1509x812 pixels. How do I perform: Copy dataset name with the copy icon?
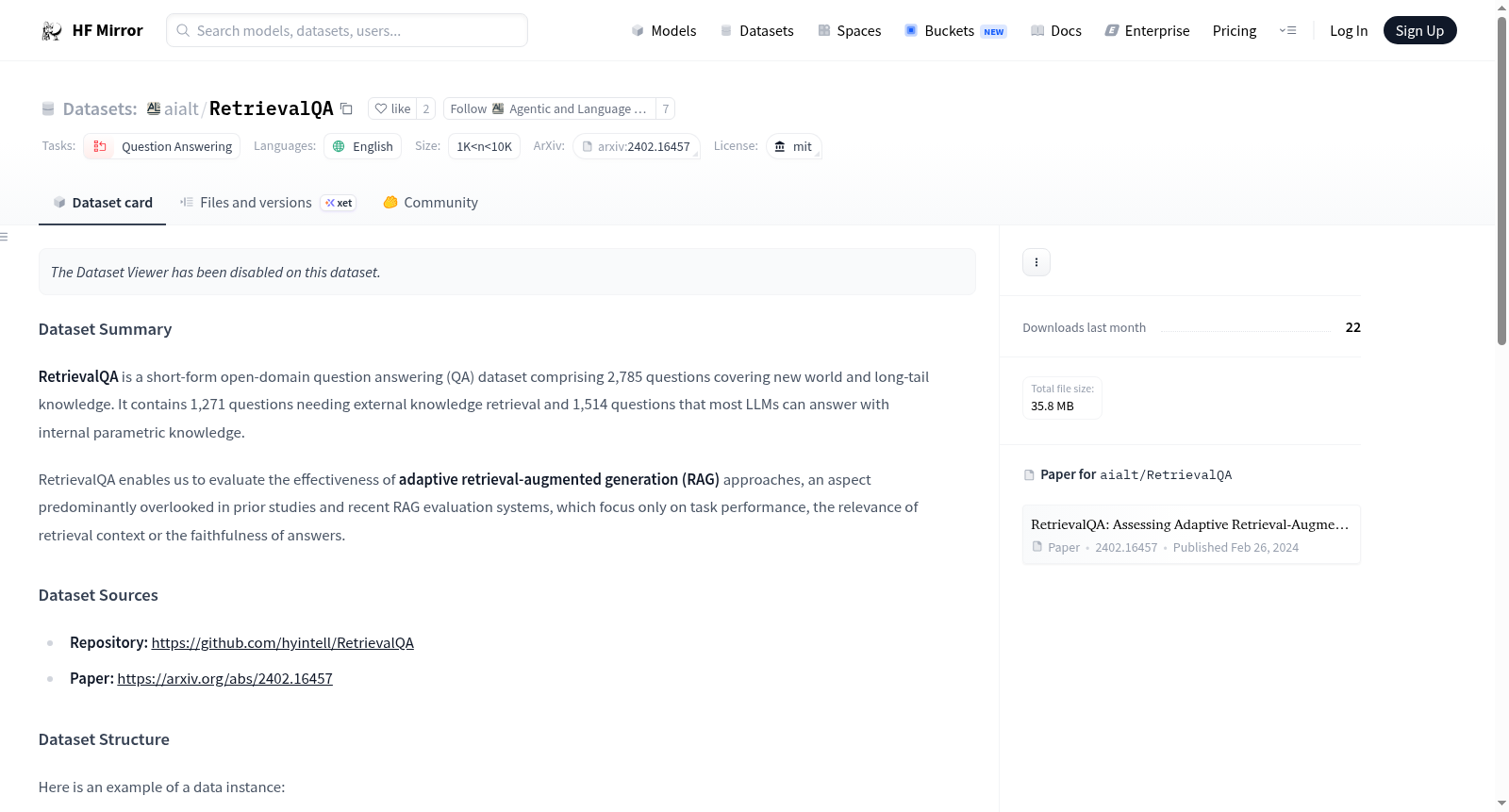pyautogui.click(x=346, y=108)
